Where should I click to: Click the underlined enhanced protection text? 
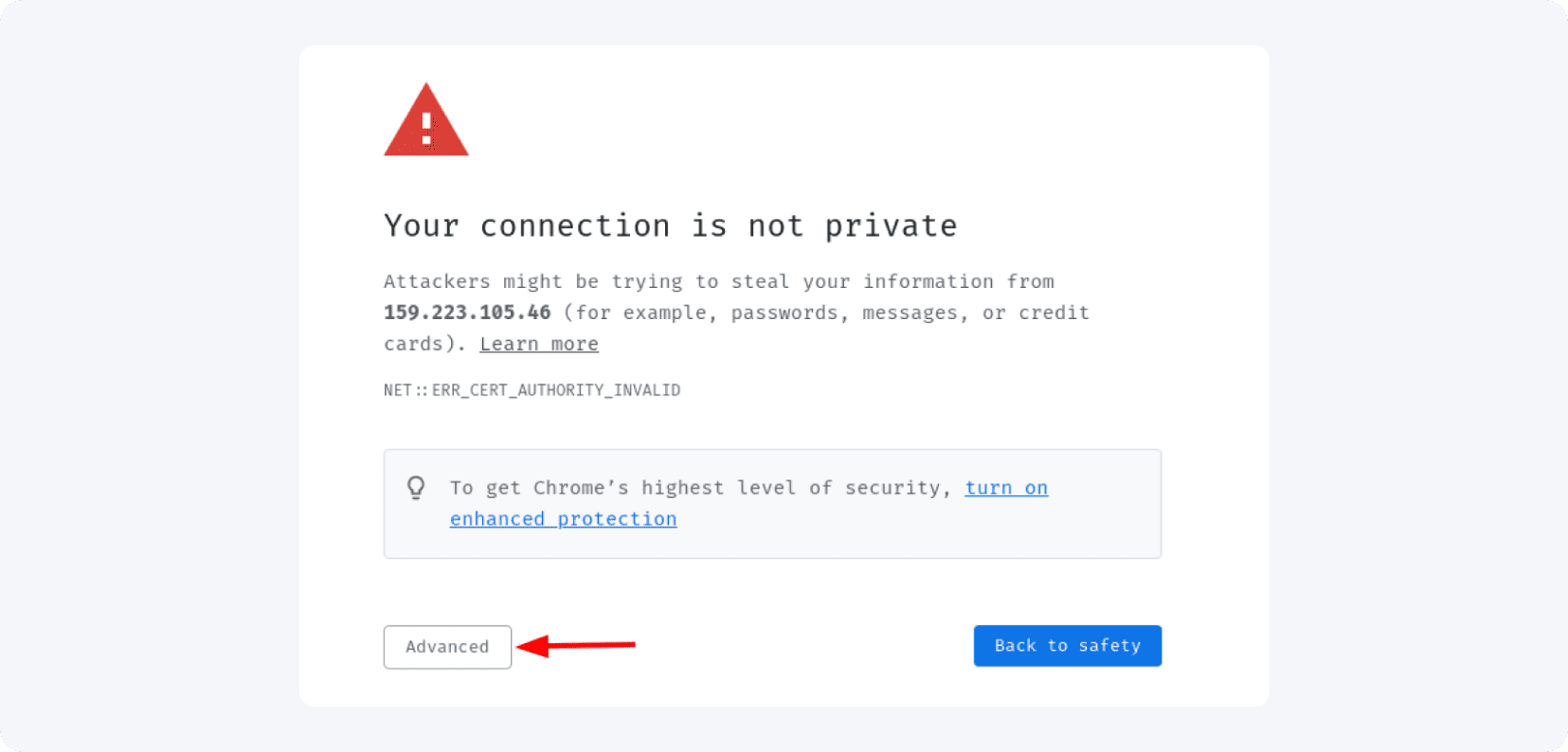[563, 518]
